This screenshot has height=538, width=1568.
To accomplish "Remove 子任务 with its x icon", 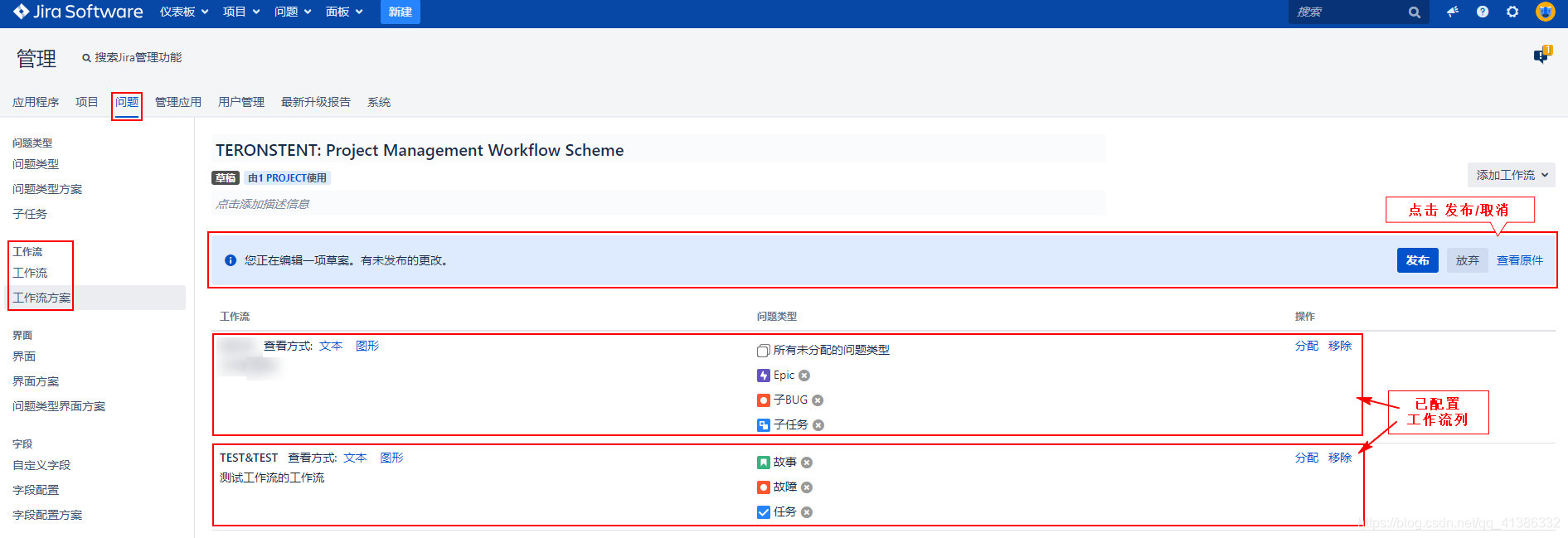I will (818, 425).
